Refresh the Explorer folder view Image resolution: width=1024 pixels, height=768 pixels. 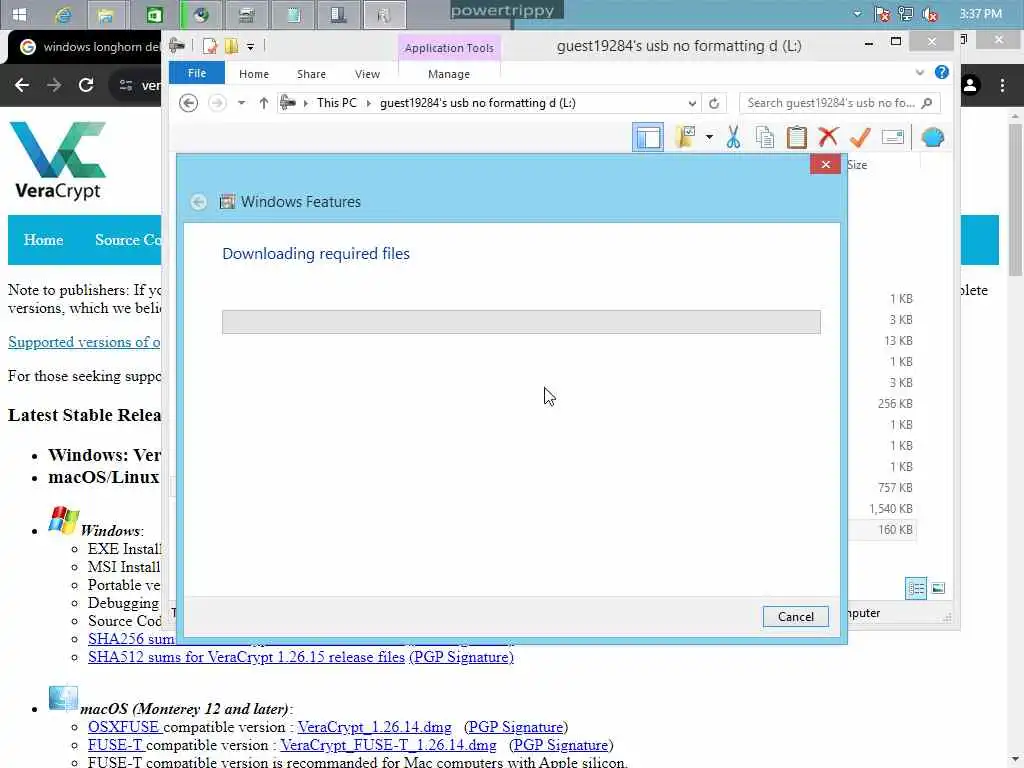[714, 103]
